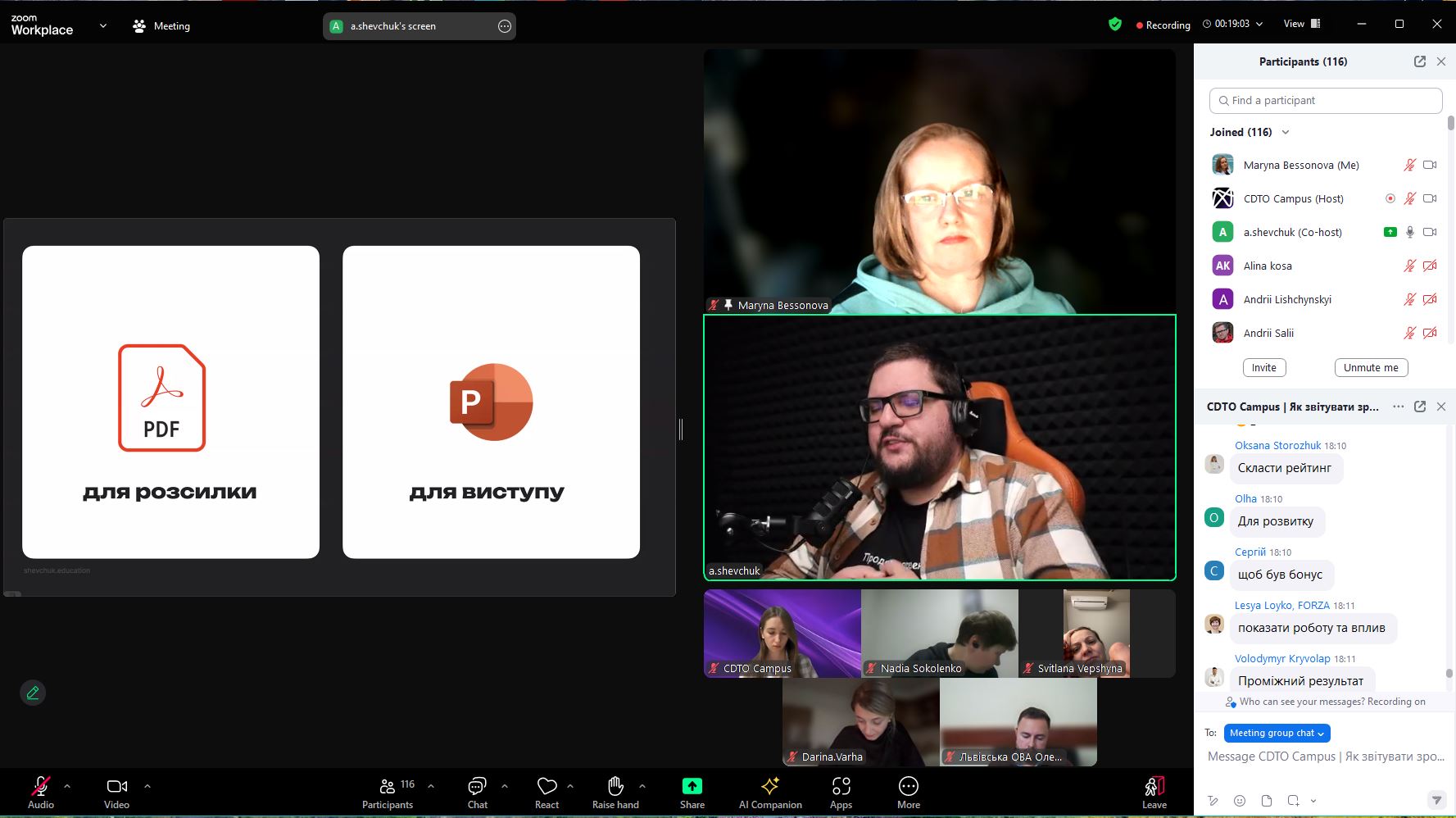
Task: Click the Unmute me button
Action: click(x=1370, y=367)
